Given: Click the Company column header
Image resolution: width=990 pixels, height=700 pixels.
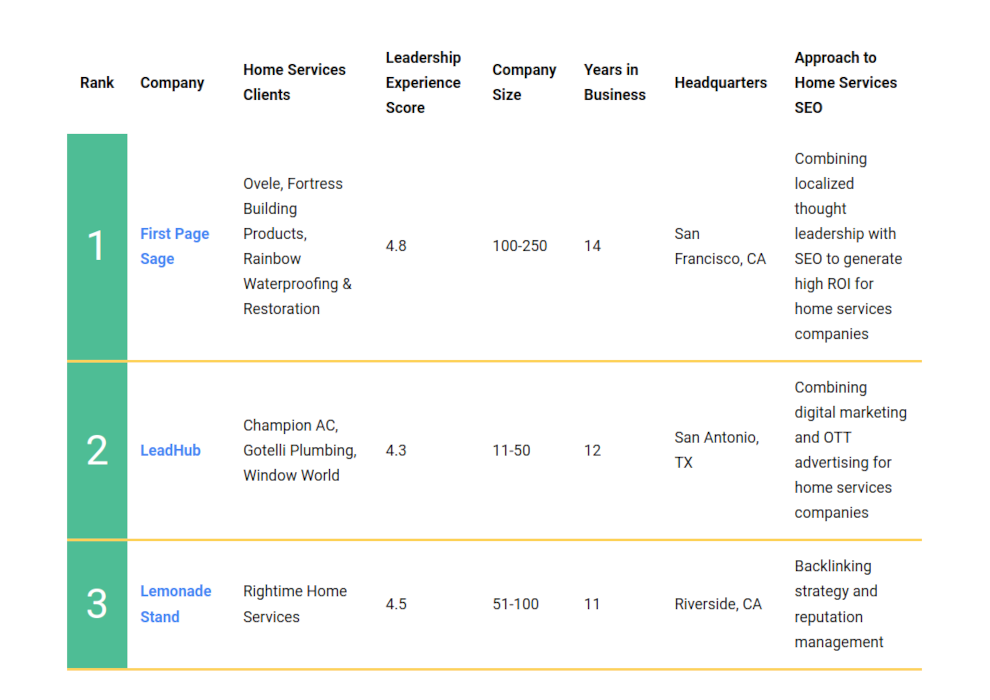Looking at the screenshot, I should point(172,83).
